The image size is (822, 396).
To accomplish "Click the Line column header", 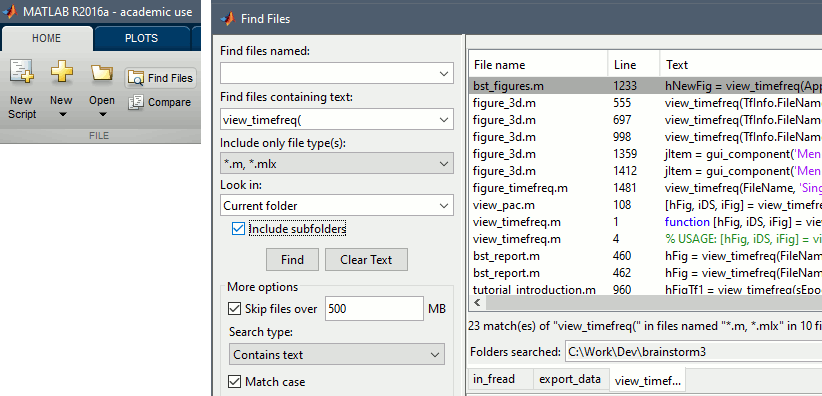I will coord(633,65).
